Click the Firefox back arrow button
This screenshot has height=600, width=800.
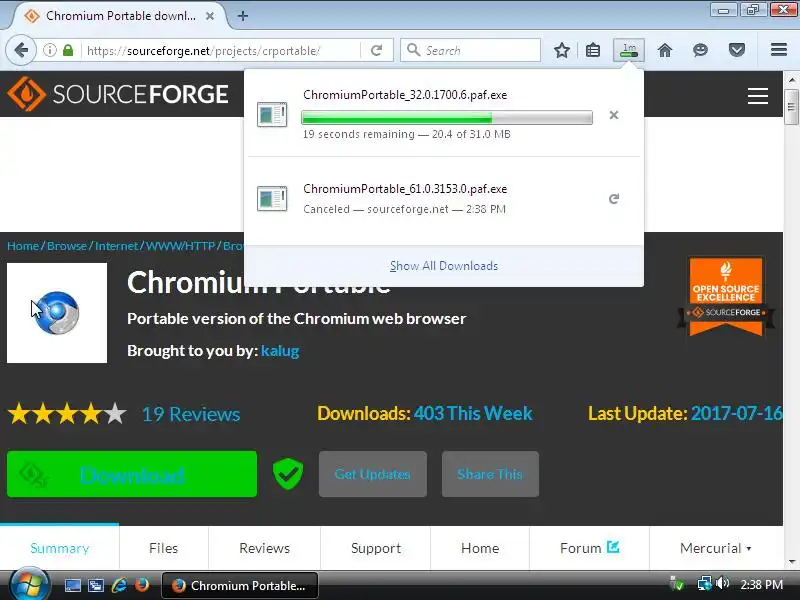pyautogui.click(x=21, y=51)
